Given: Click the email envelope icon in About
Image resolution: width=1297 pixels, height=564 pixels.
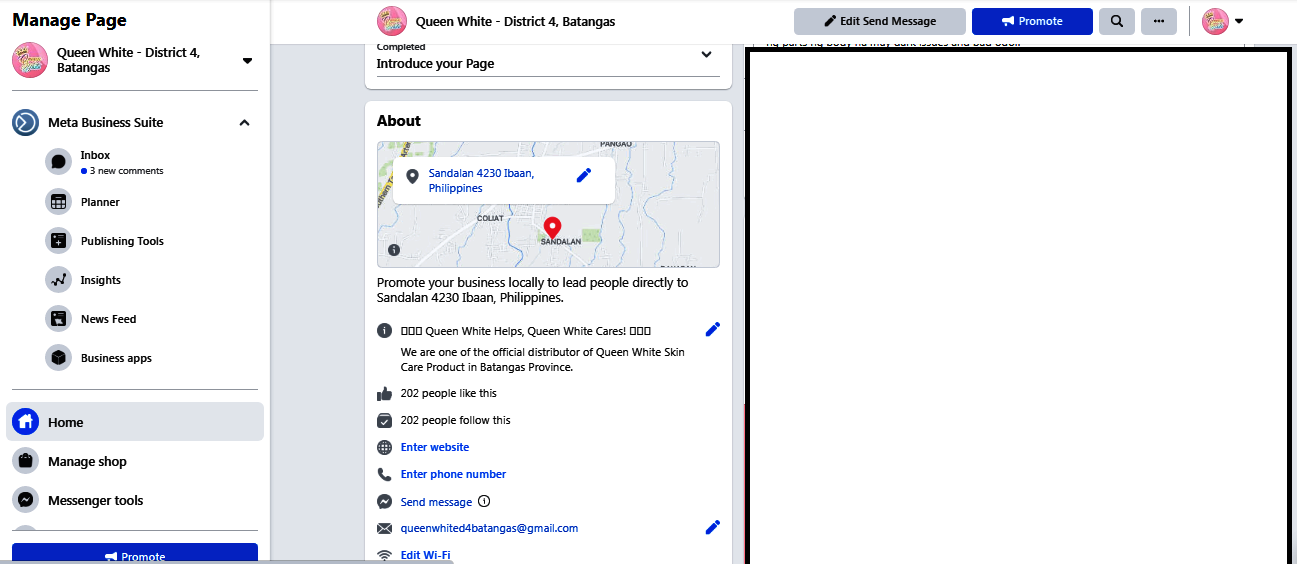Looking at the screenshot, I should coord(384,528).
